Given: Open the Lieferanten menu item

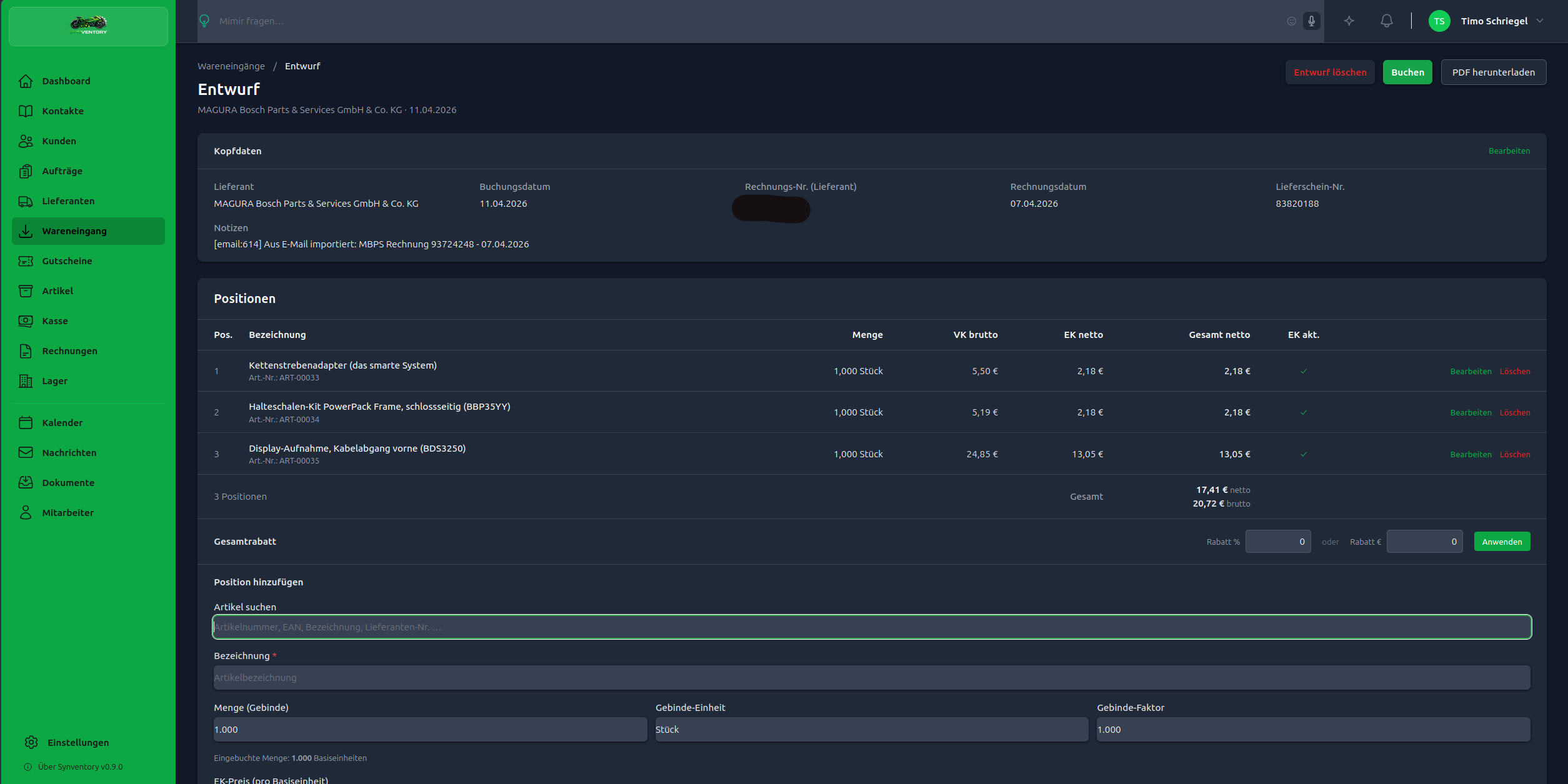Looking at the screenshot, I should [x=68, y=201].
